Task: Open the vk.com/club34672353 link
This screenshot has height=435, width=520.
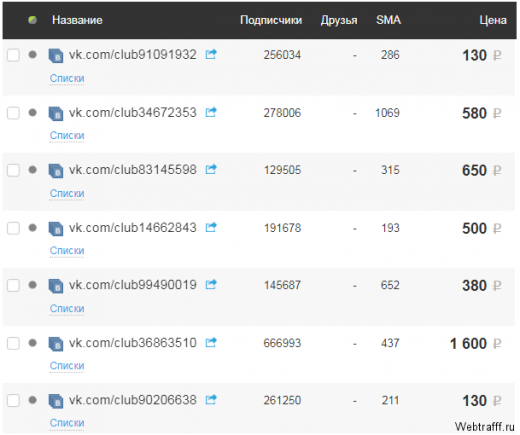Action: [x=132, y=113]
